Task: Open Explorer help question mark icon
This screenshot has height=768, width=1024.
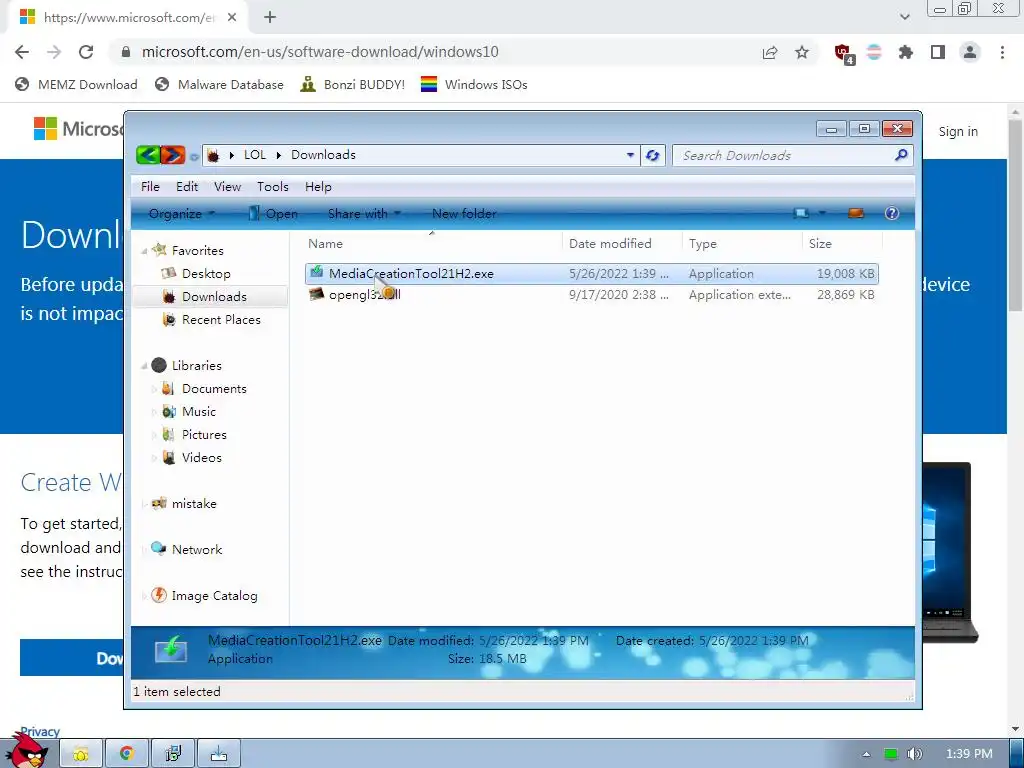Action: pyautogui.click(x=891, y=213)
